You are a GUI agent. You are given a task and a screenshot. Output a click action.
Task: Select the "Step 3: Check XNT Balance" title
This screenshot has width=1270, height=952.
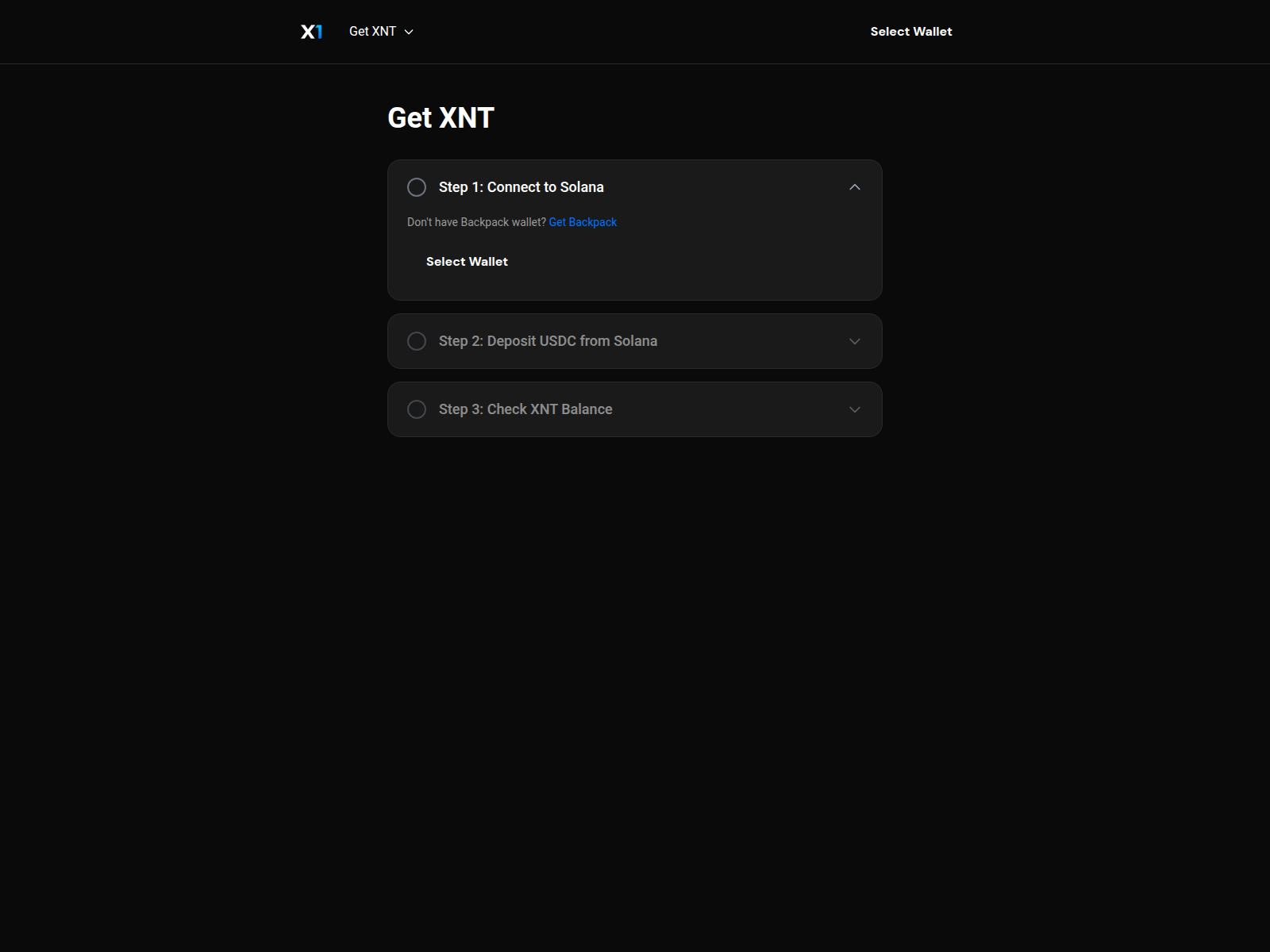(x=525, y=409)
